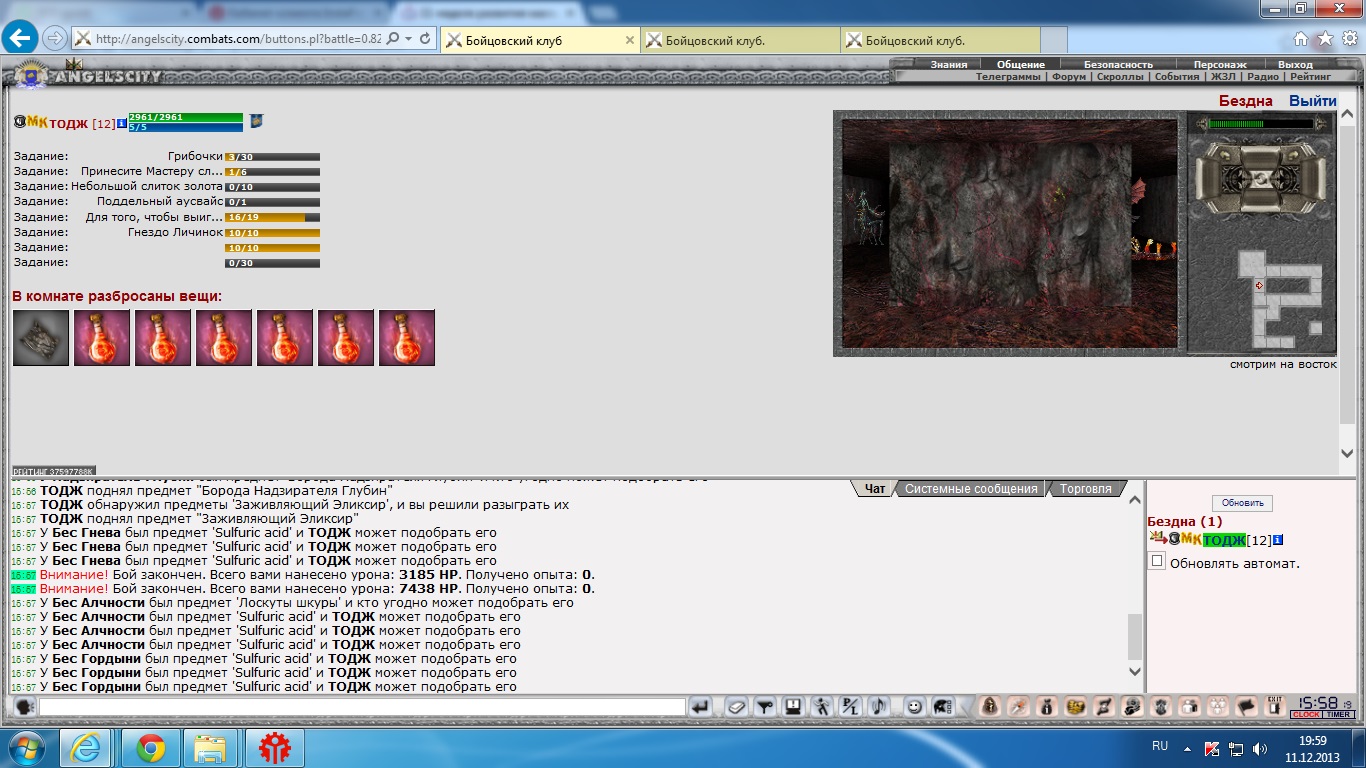This screenshot has height=768, width=1366.
Task: Click the helmet settings icon in the chat toolbar
Action: click(942, 707)
